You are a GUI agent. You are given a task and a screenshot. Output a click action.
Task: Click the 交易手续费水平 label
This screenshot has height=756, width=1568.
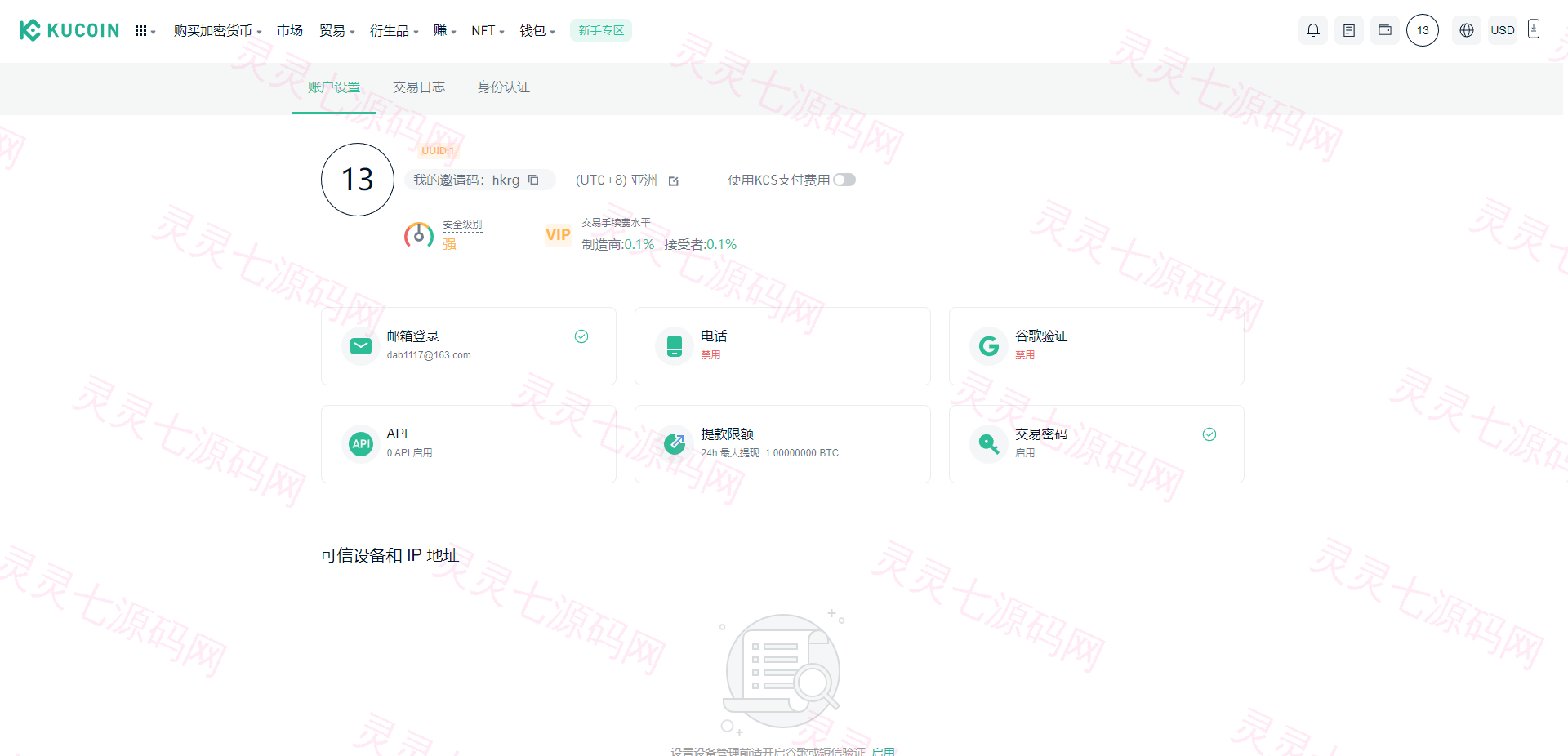pos(616,223)
